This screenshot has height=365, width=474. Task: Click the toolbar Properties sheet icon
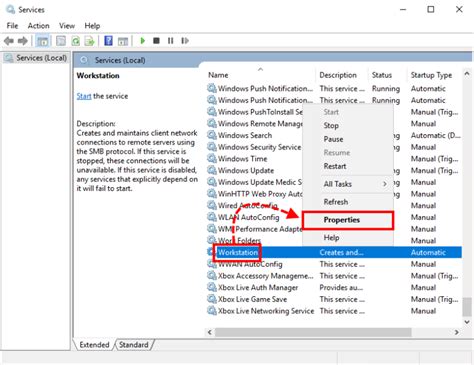pos(61,41)
